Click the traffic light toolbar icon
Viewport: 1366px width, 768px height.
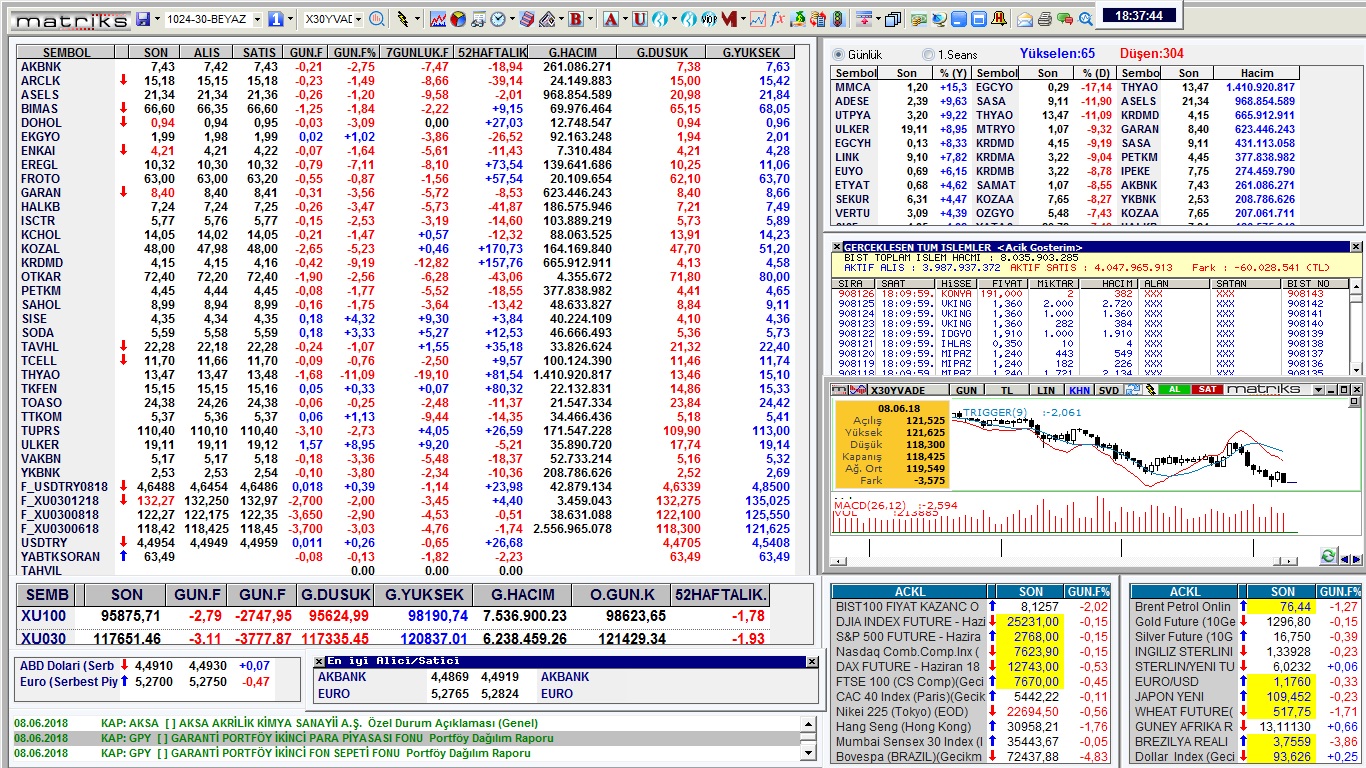point(838,19)
